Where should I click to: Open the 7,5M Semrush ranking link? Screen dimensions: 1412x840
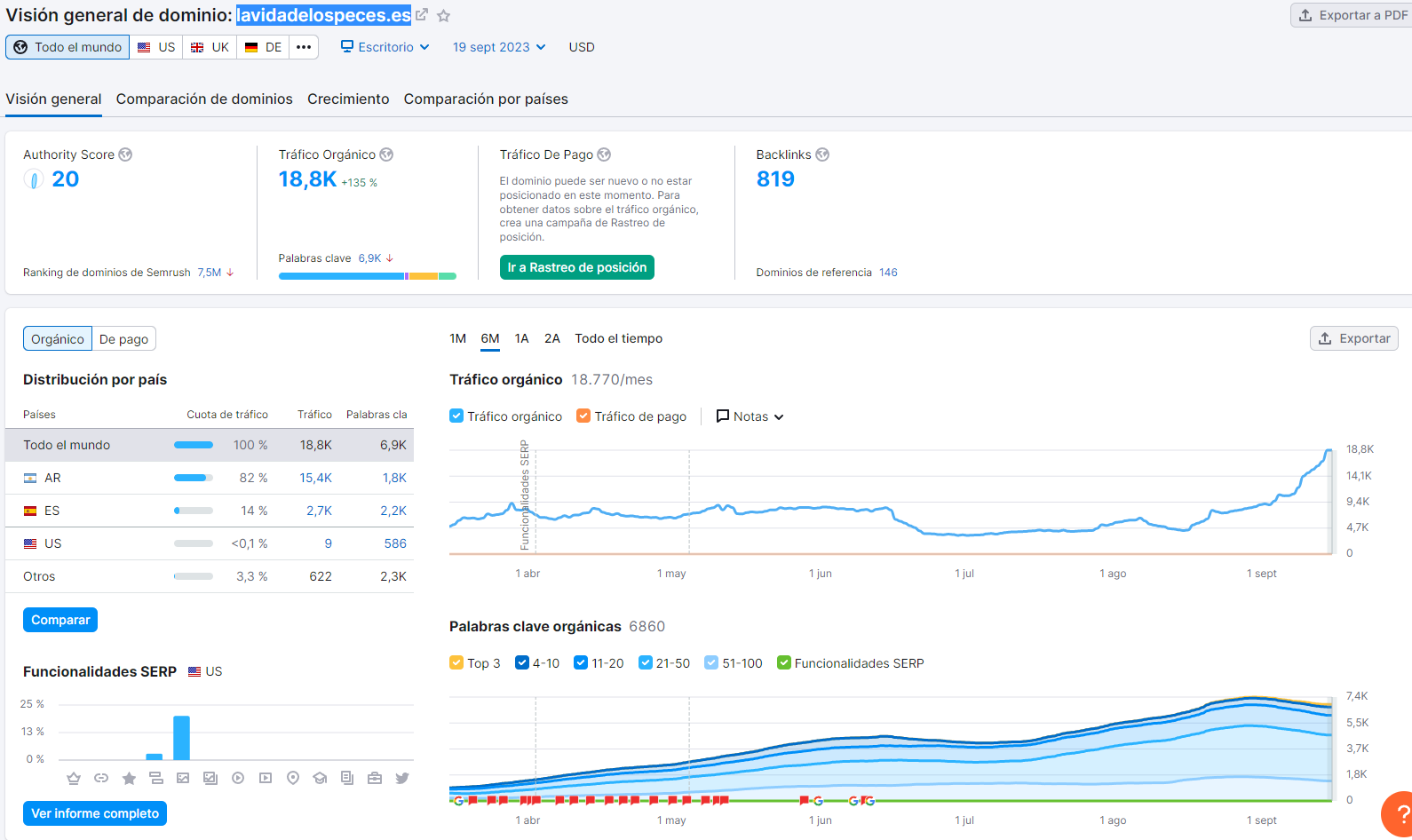click(x=210, y=273)
